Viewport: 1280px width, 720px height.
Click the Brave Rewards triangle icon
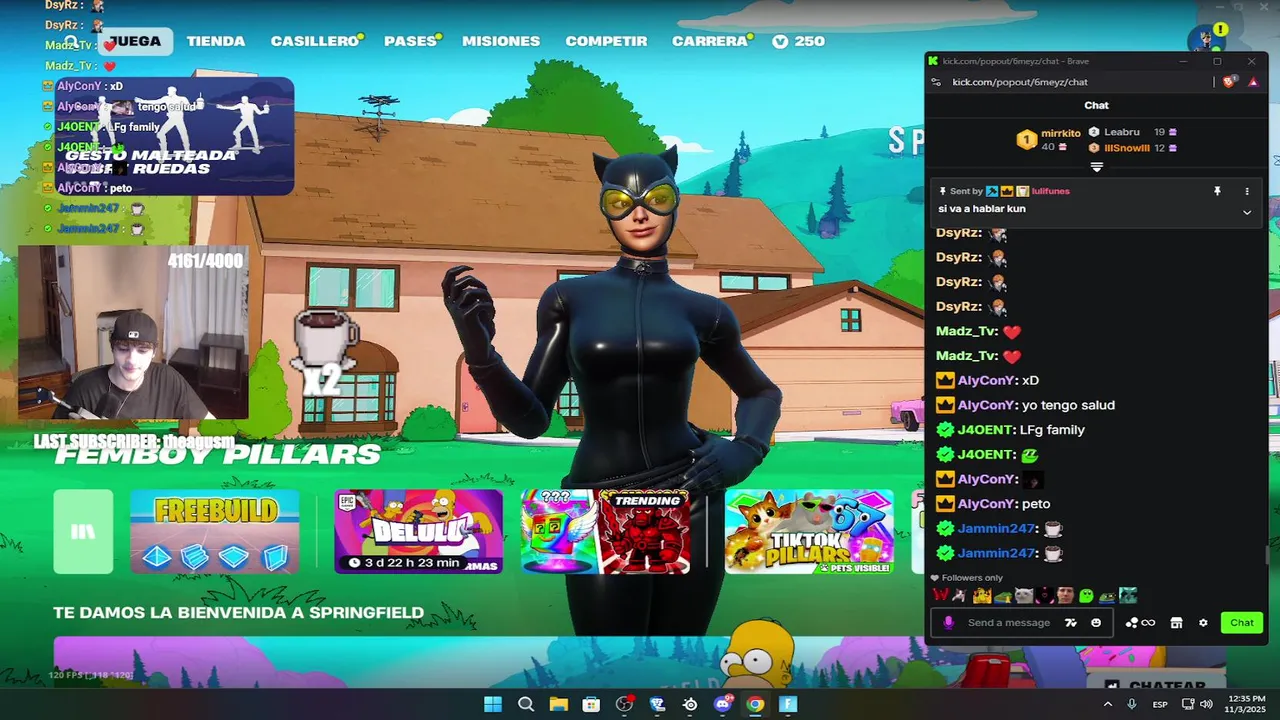(x=1253, y=82)
